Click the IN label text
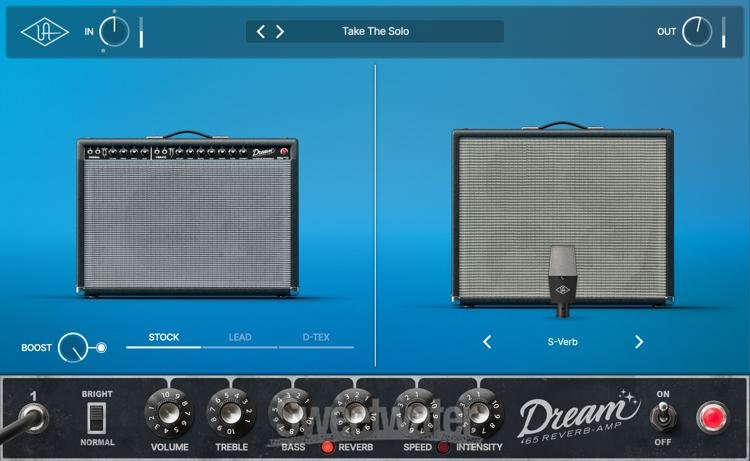The image size is (750, 461). pyautogui.click(x=89, y=32)
